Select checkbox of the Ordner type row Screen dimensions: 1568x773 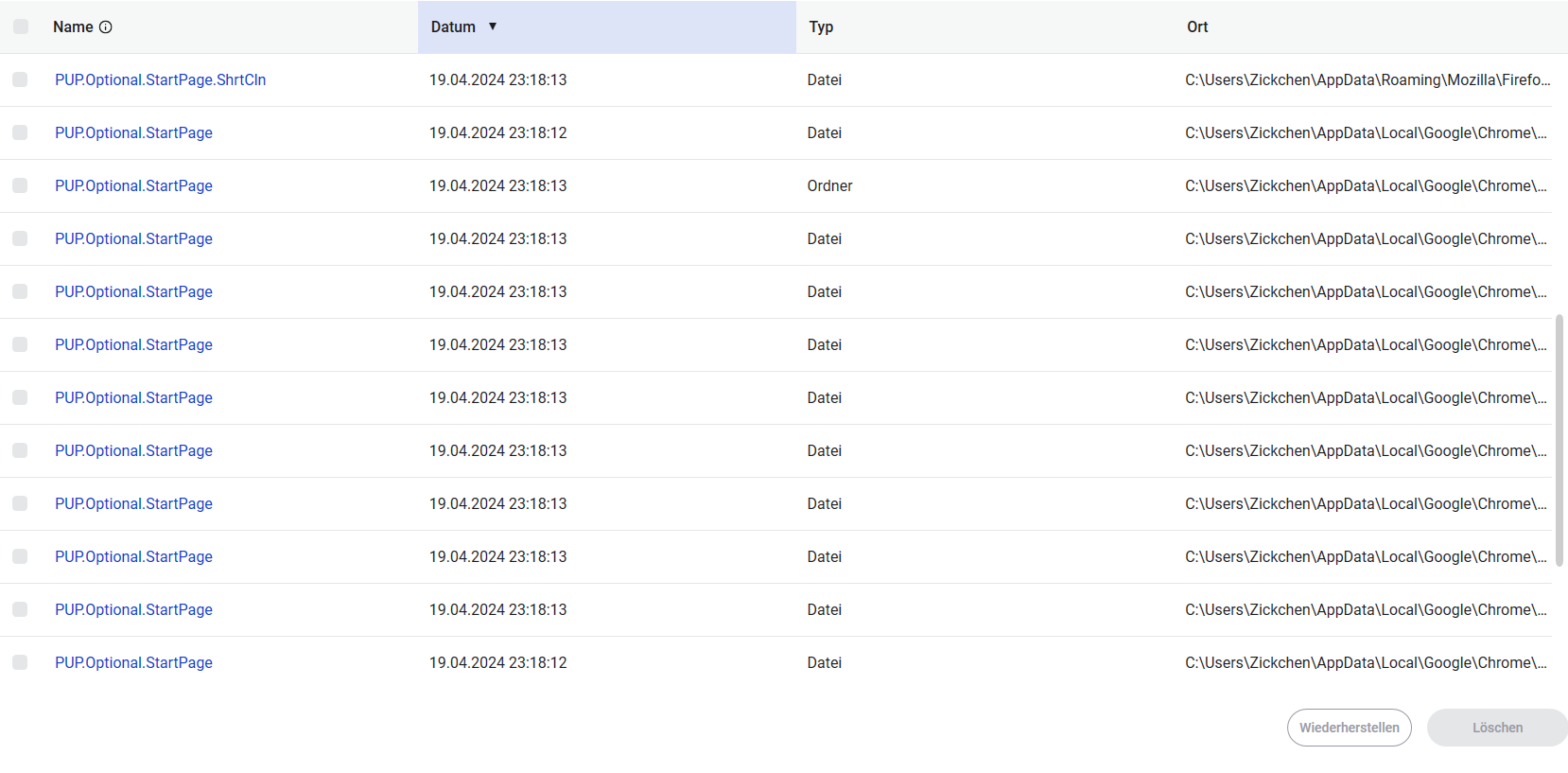click(x=20, y=185)
